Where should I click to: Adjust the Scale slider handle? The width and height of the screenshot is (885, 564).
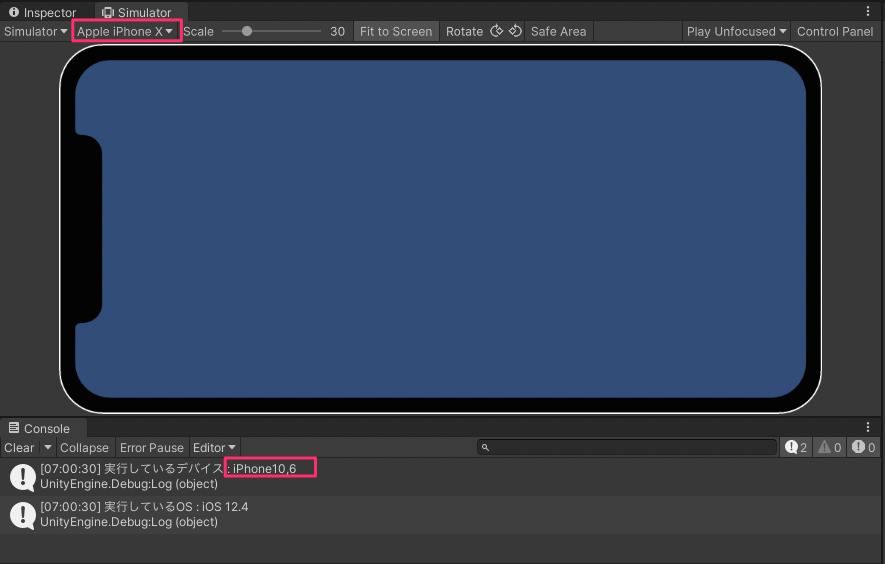point(247,32)
